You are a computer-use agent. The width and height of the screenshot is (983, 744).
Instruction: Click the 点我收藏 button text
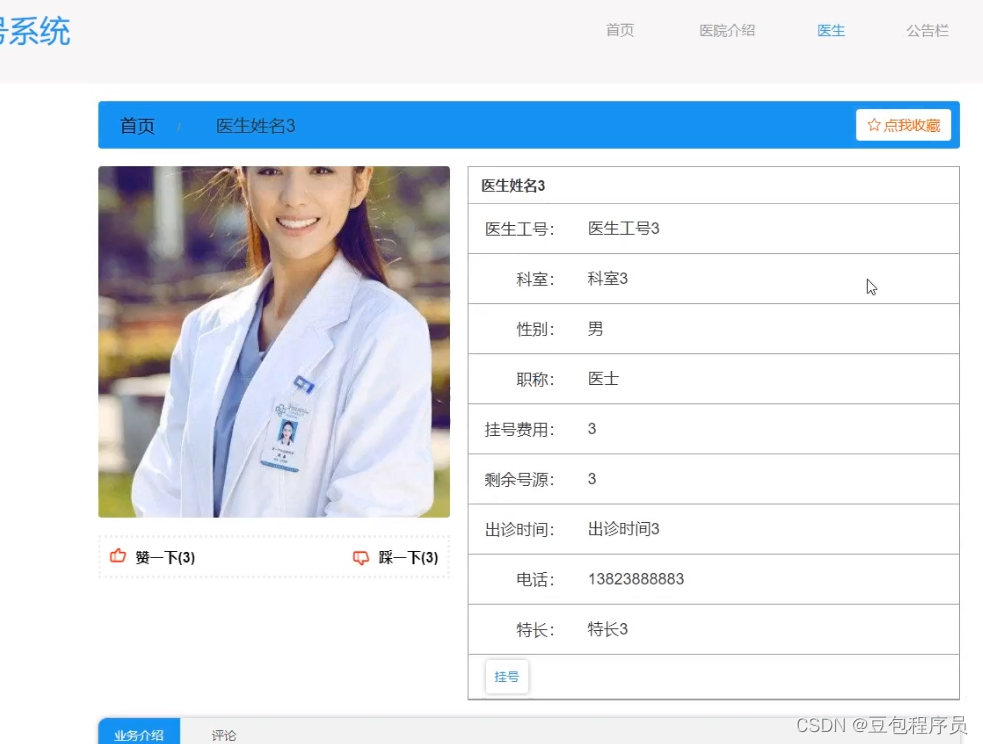pyautogui.click(x=912, y=125)
